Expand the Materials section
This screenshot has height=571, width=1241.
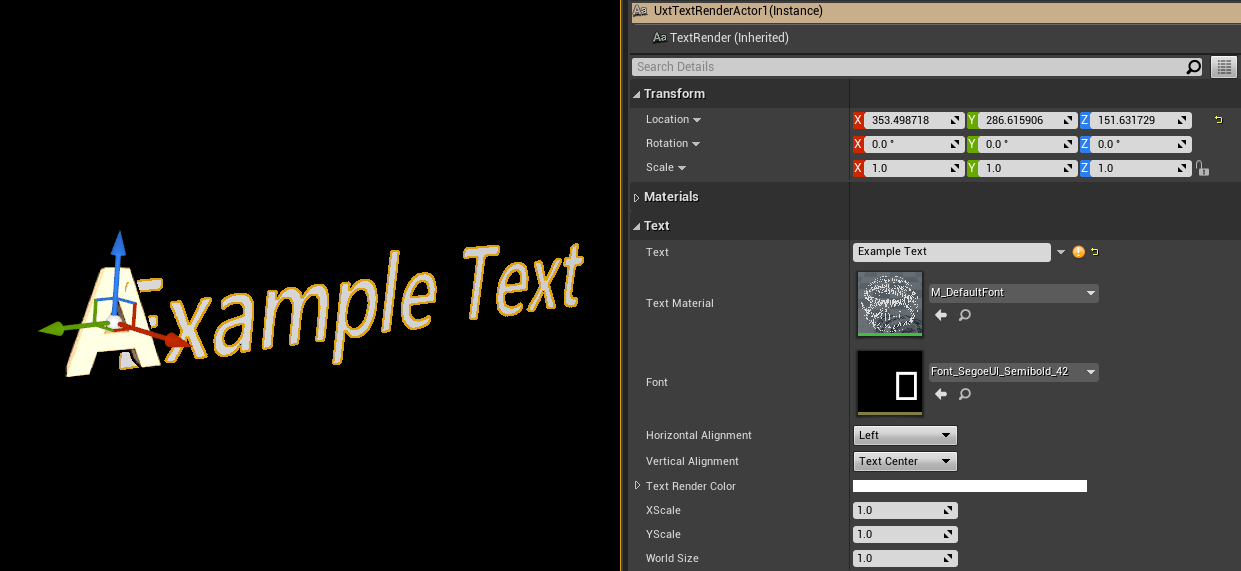pos(636,198)
